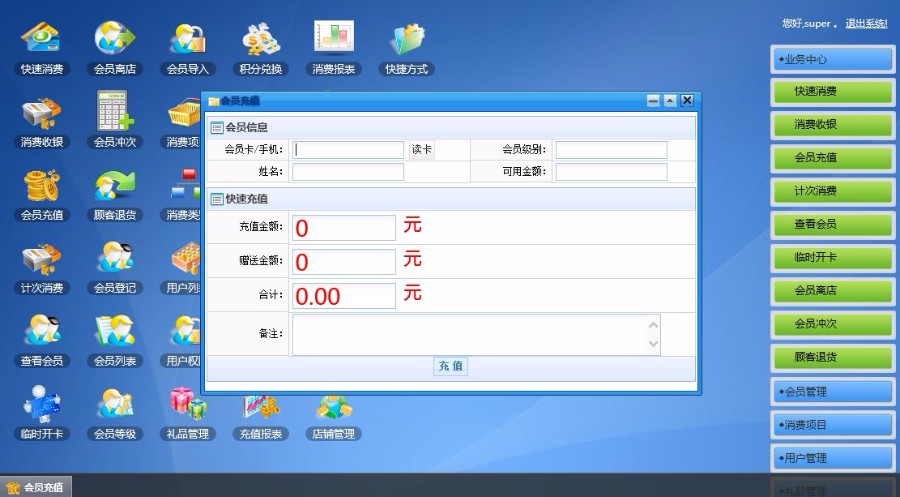Open the 快捷方式 desktop icon
The image size is (900, 497).
(406, 49)
